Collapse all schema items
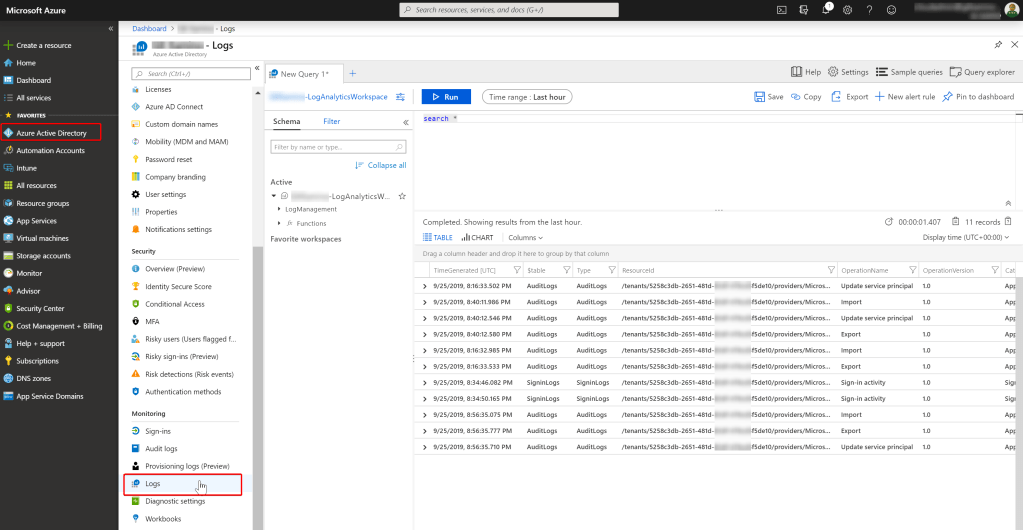Image resolution: width=1023 pixels, height=530 pixels. click(380, 165)
